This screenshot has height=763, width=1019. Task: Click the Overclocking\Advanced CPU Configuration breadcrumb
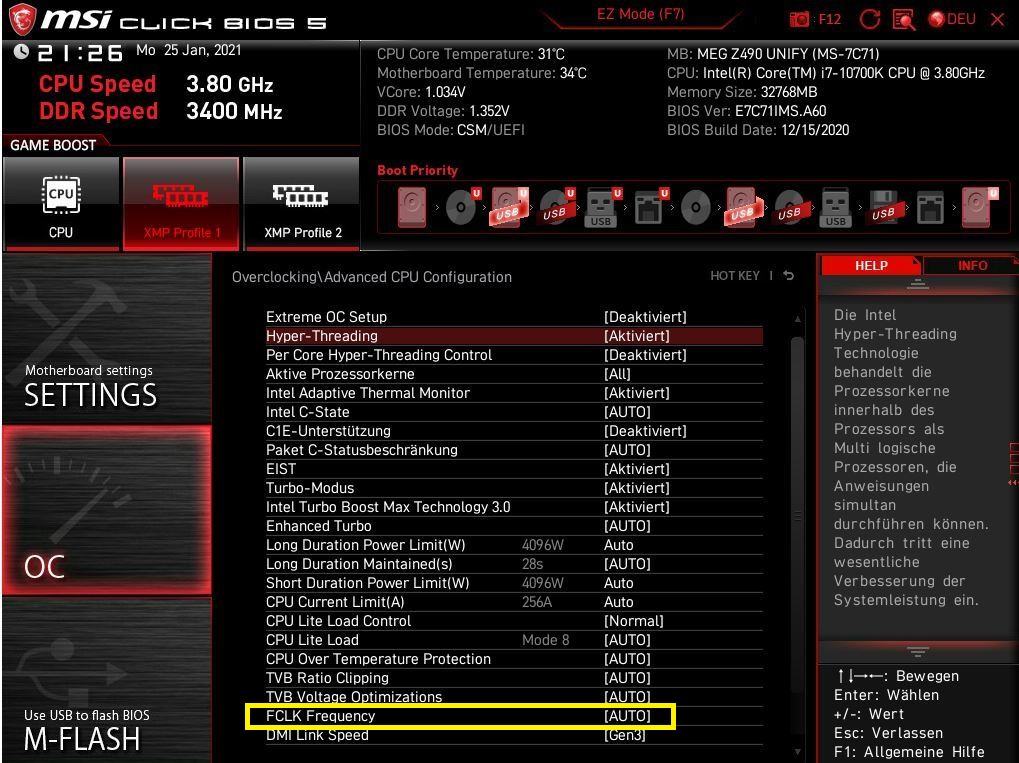(x=372, y=277)
